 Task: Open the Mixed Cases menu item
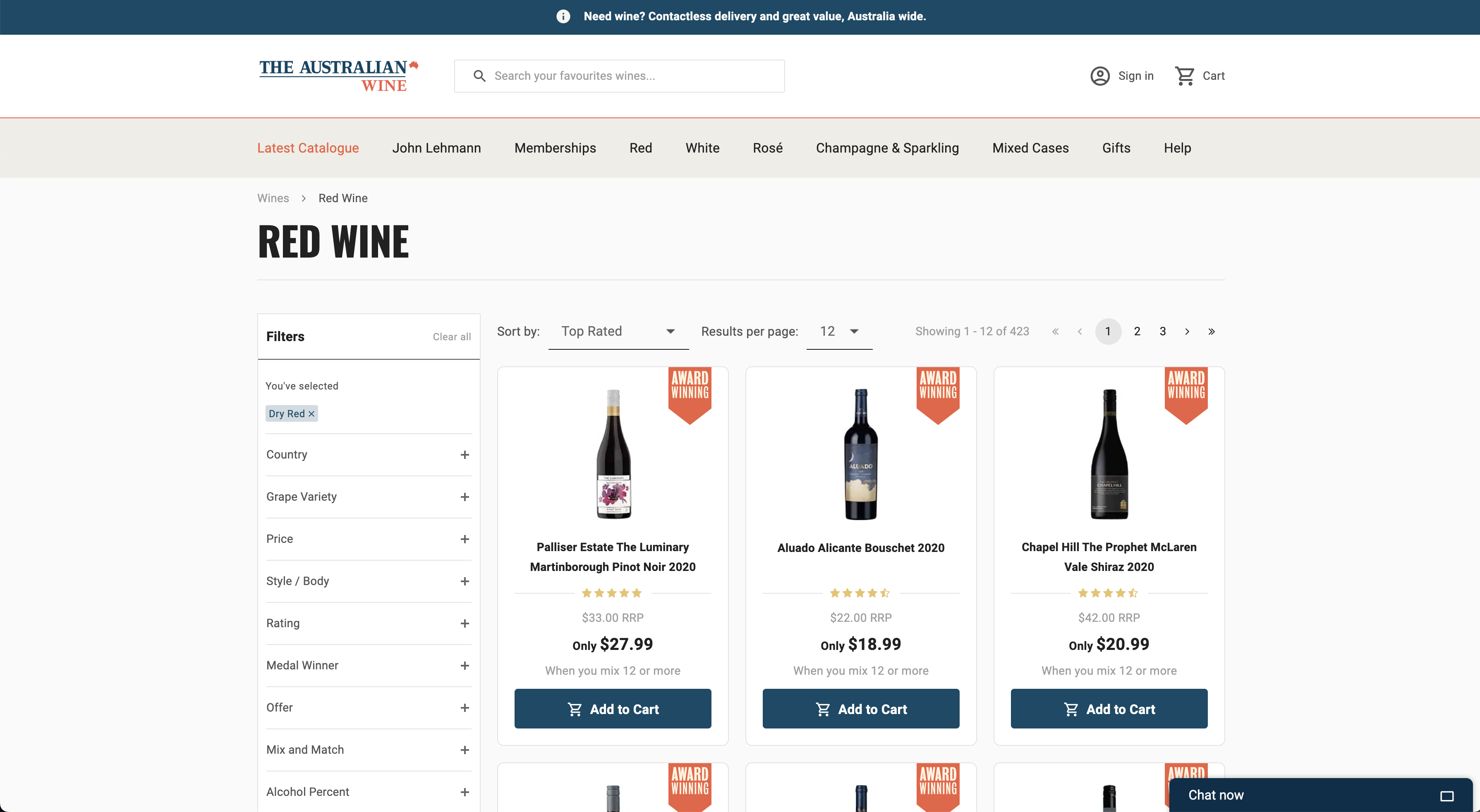tap(1030, 148)
